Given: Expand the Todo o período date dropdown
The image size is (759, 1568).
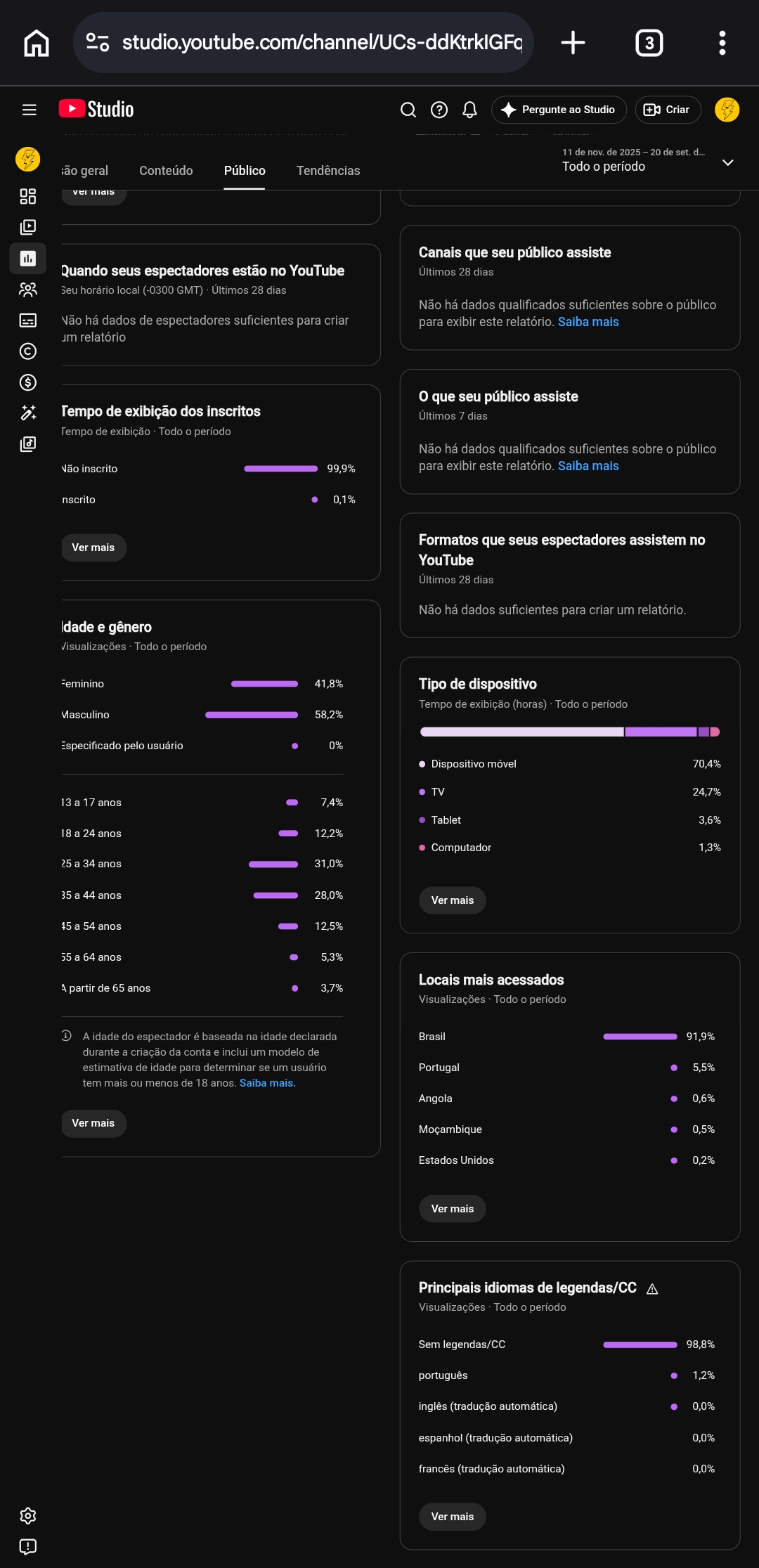Looking at the screenshot, I should tap(648, 162).
